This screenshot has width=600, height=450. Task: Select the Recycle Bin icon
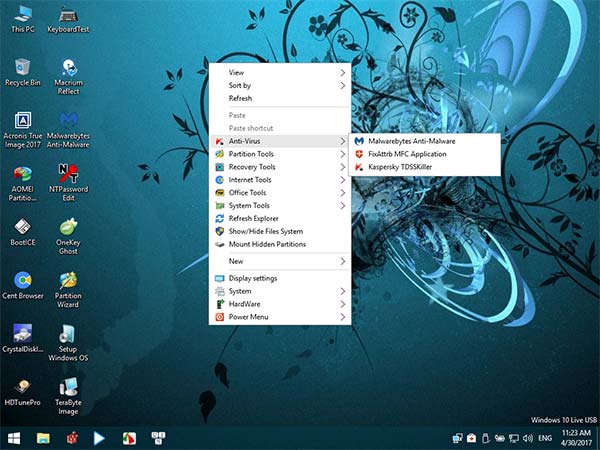point(23,72)
